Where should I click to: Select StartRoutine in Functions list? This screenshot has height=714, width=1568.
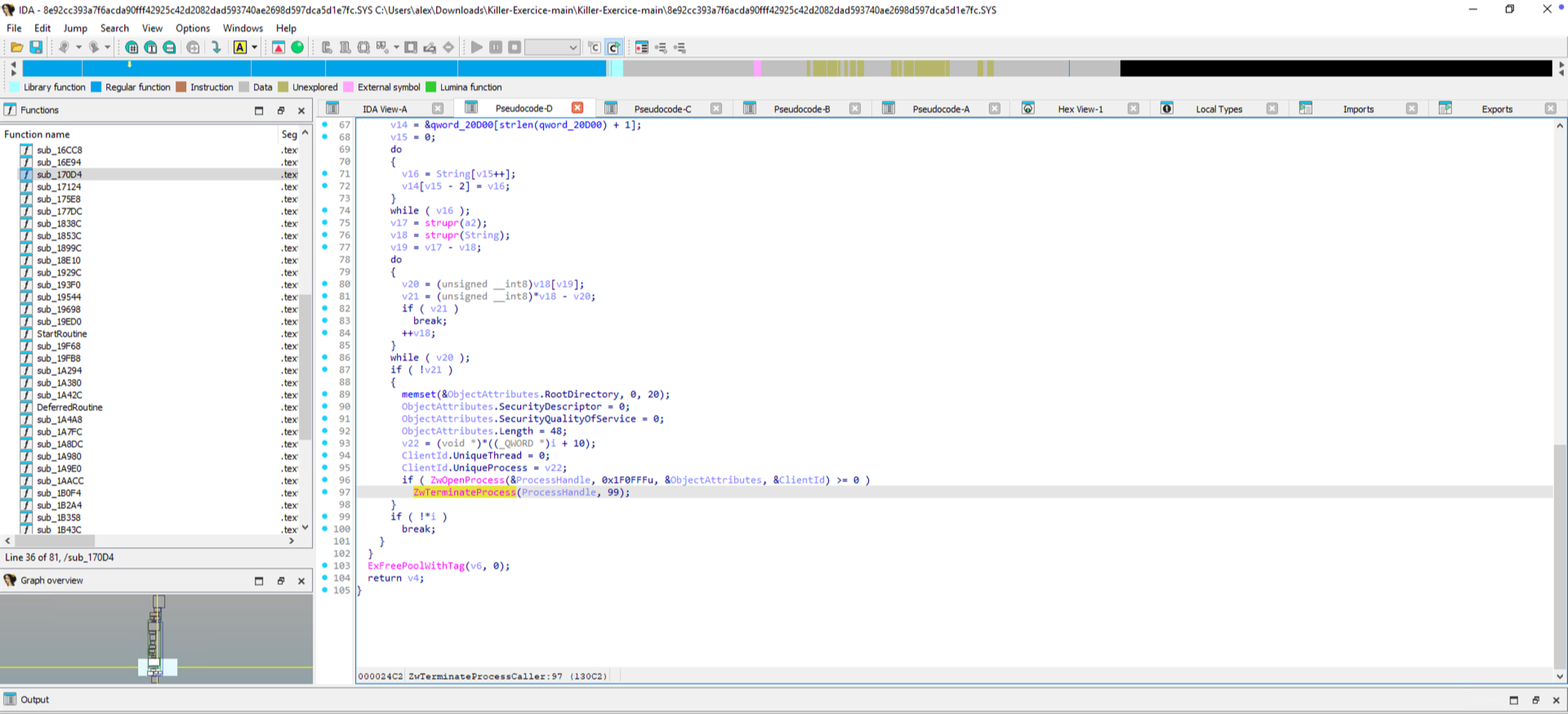[61, 334]
